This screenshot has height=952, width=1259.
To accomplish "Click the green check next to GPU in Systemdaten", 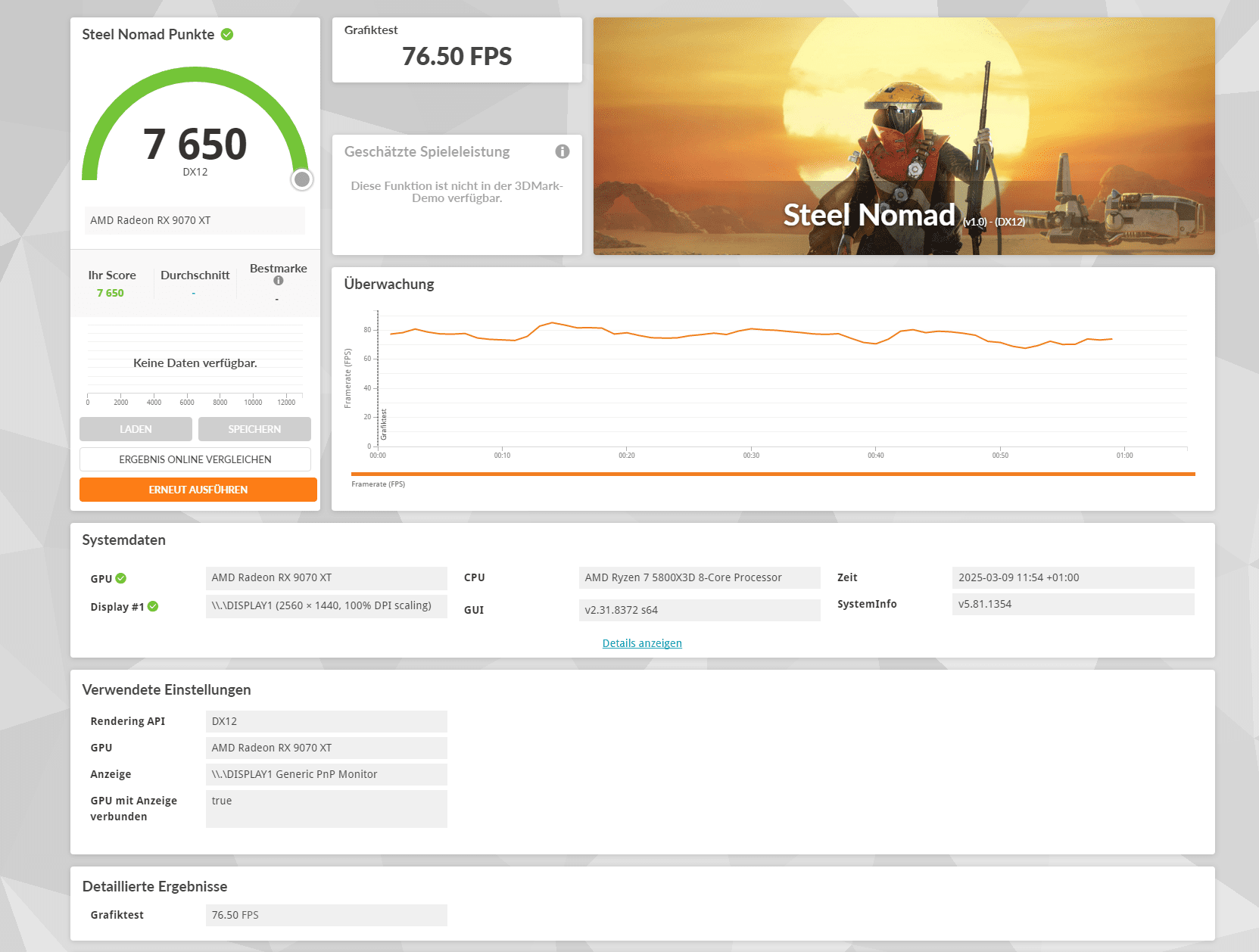I will coord(121,578).
